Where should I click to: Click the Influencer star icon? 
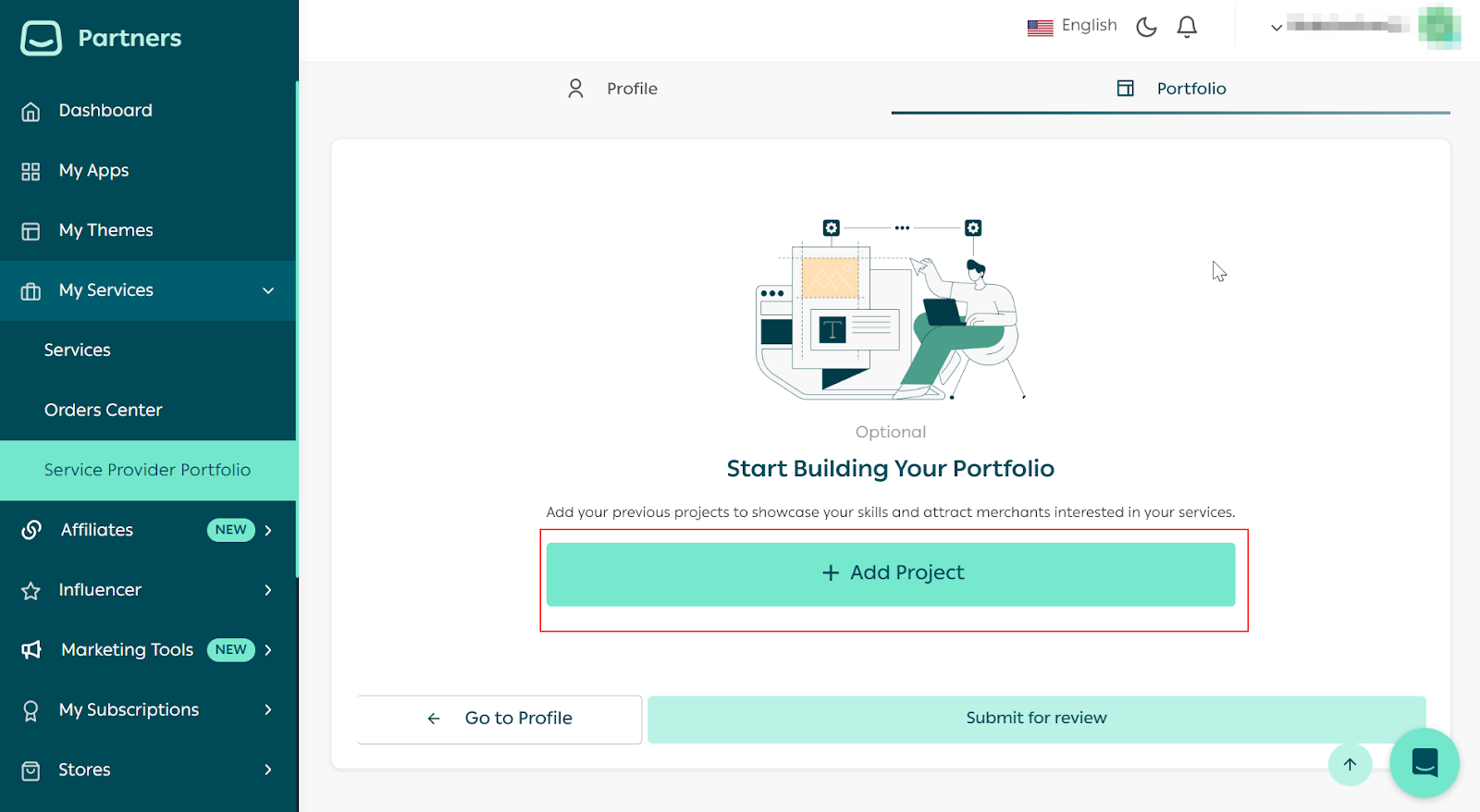click(x=31, y=591)
